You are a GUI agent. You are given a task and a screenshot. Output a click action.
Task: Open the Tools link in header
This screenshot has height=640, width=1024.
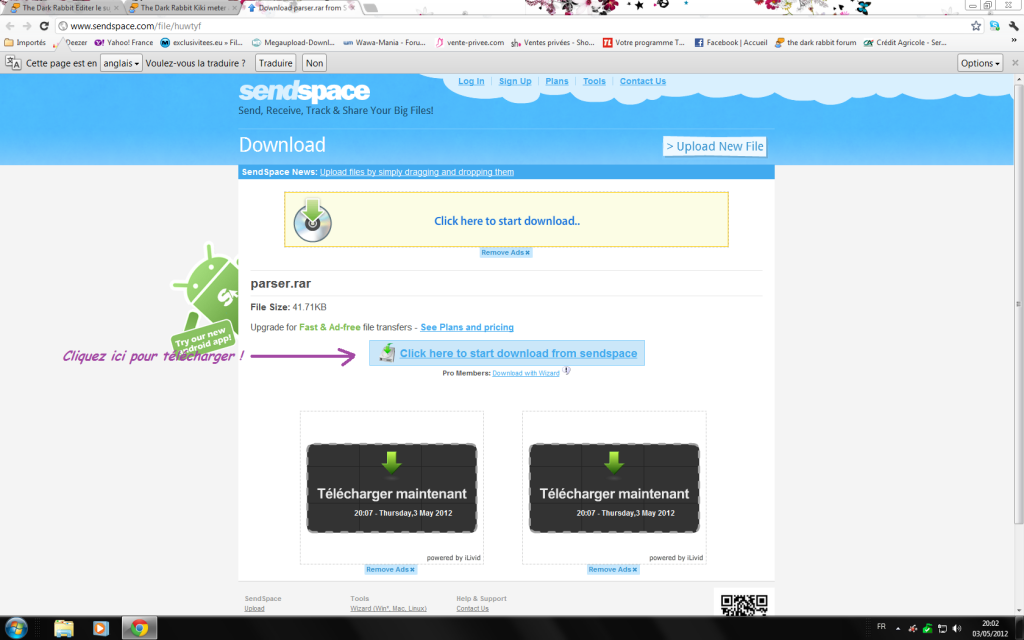594,81
